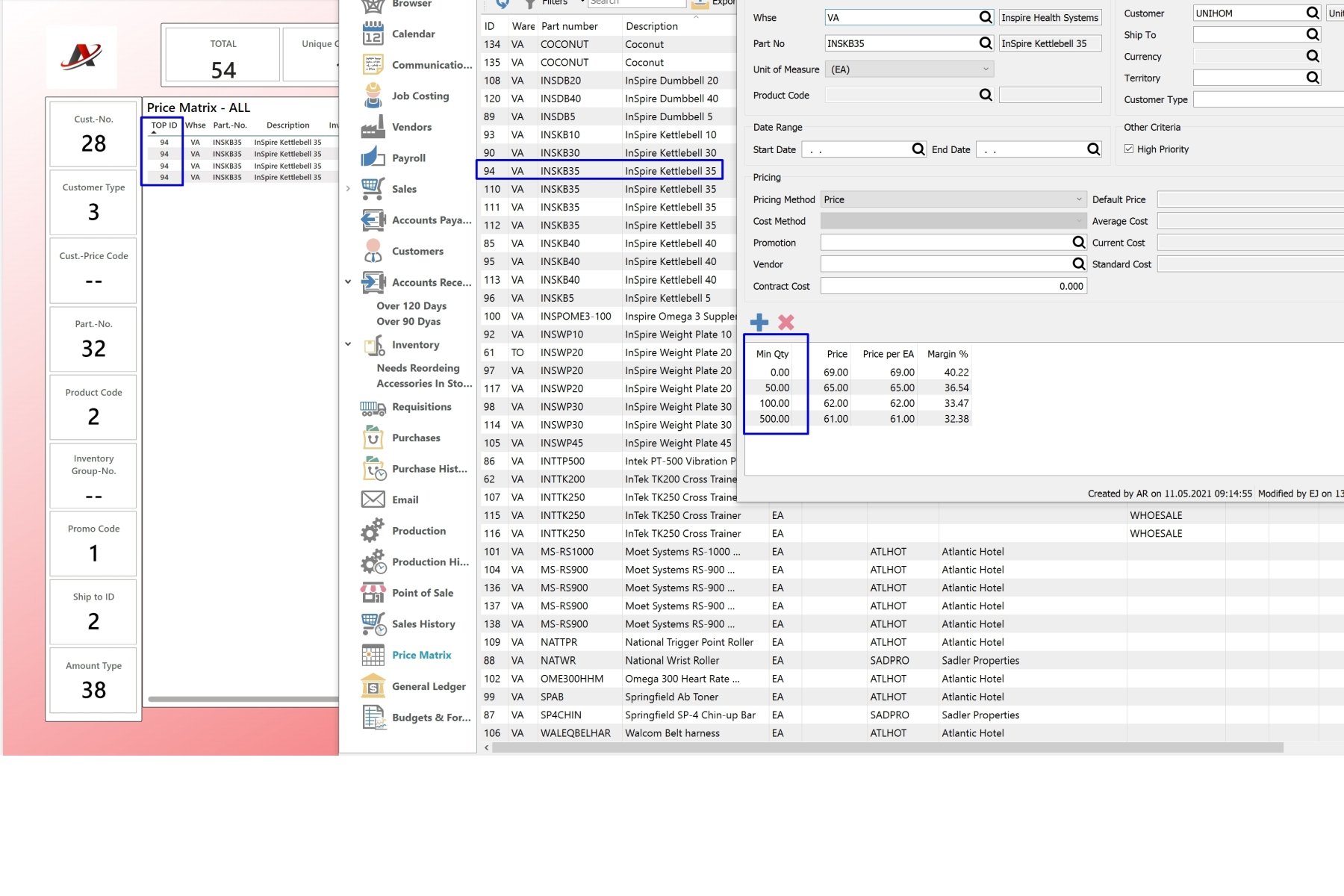Select the Needs Reordeing filter
The width and height of the screenshot is (1344, 896).
(x=418, y=368)
